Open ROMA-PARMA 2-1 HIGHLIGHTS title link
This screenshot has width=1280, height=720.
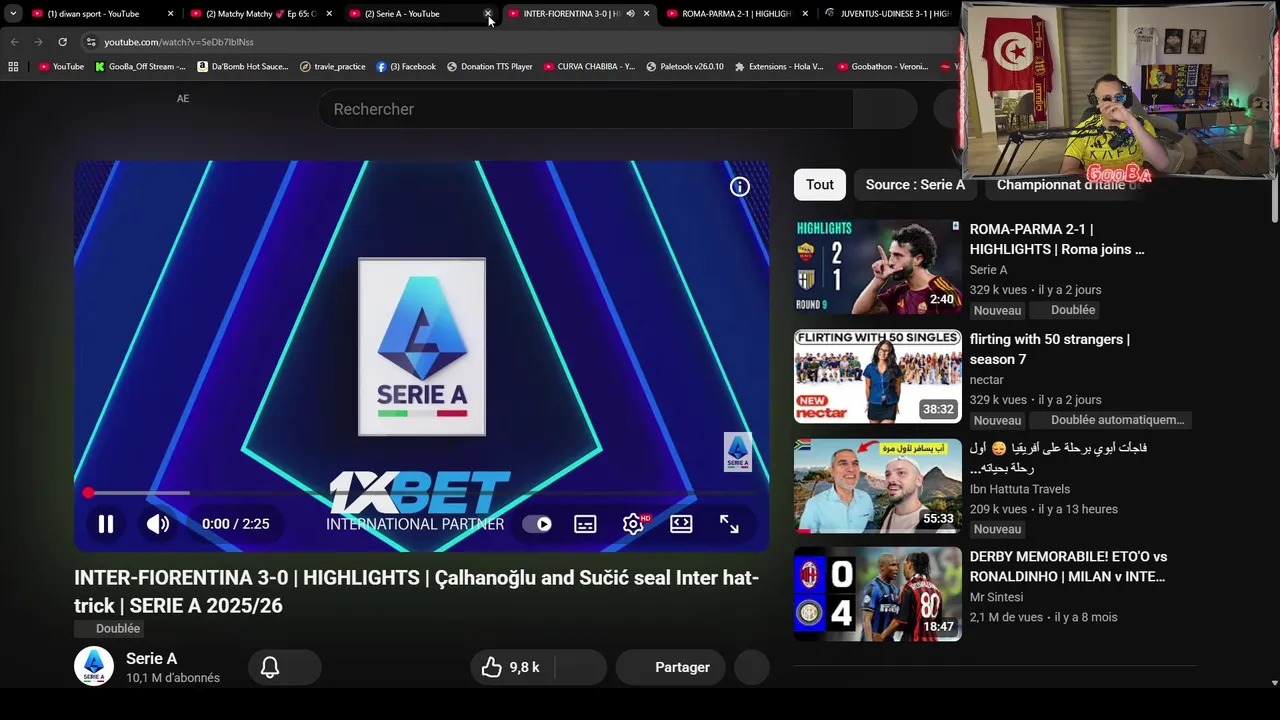pos(1057,239)
